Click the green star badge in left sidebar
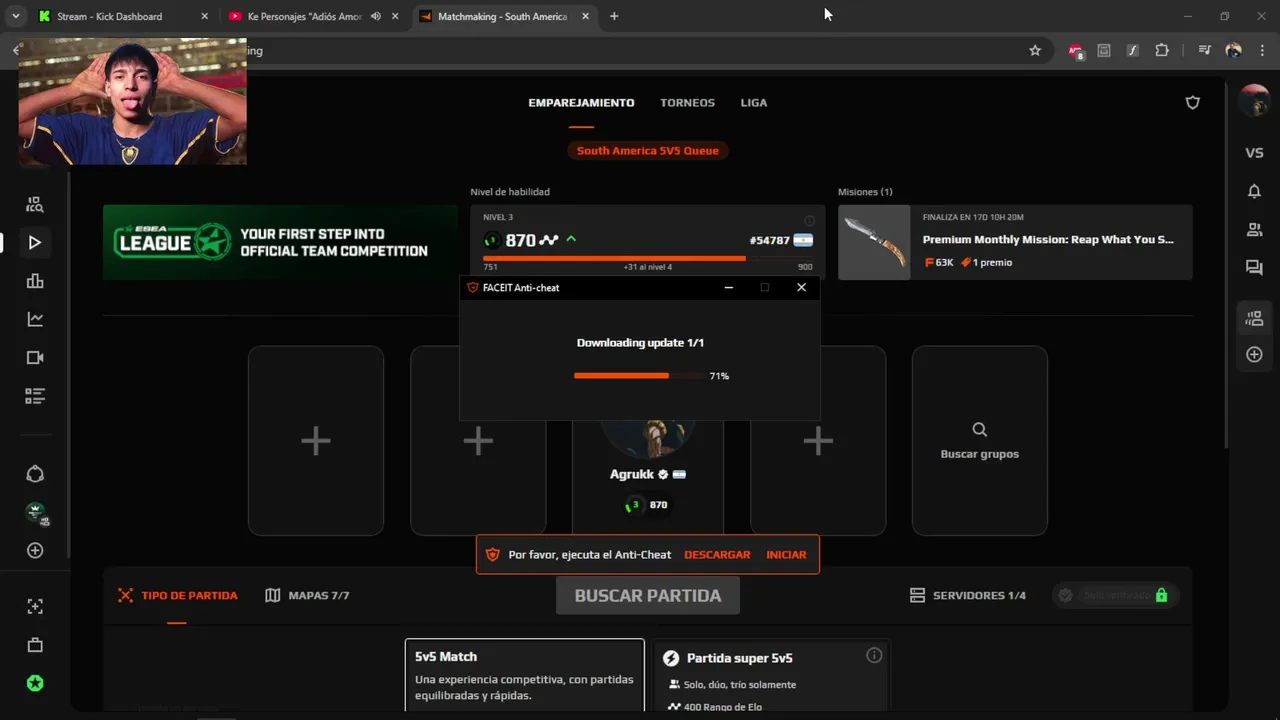Screen dimensions: 1280x720 [35, 683]
